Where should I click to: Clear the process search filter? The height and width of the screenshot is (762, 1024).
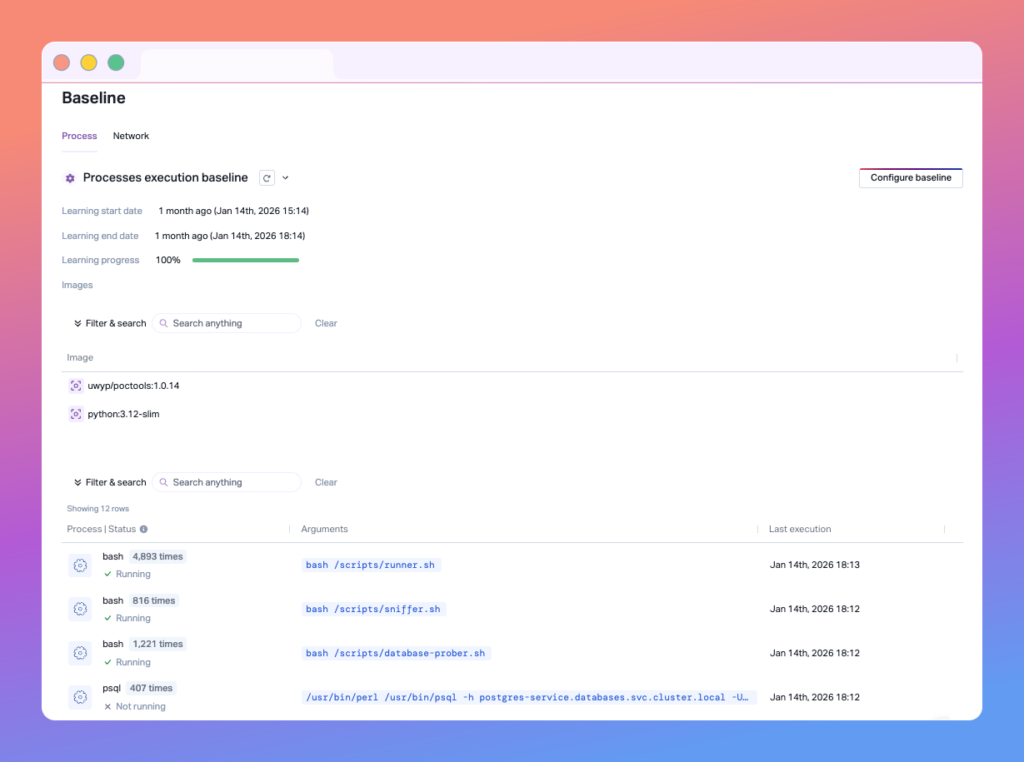(x=326, y=482)
